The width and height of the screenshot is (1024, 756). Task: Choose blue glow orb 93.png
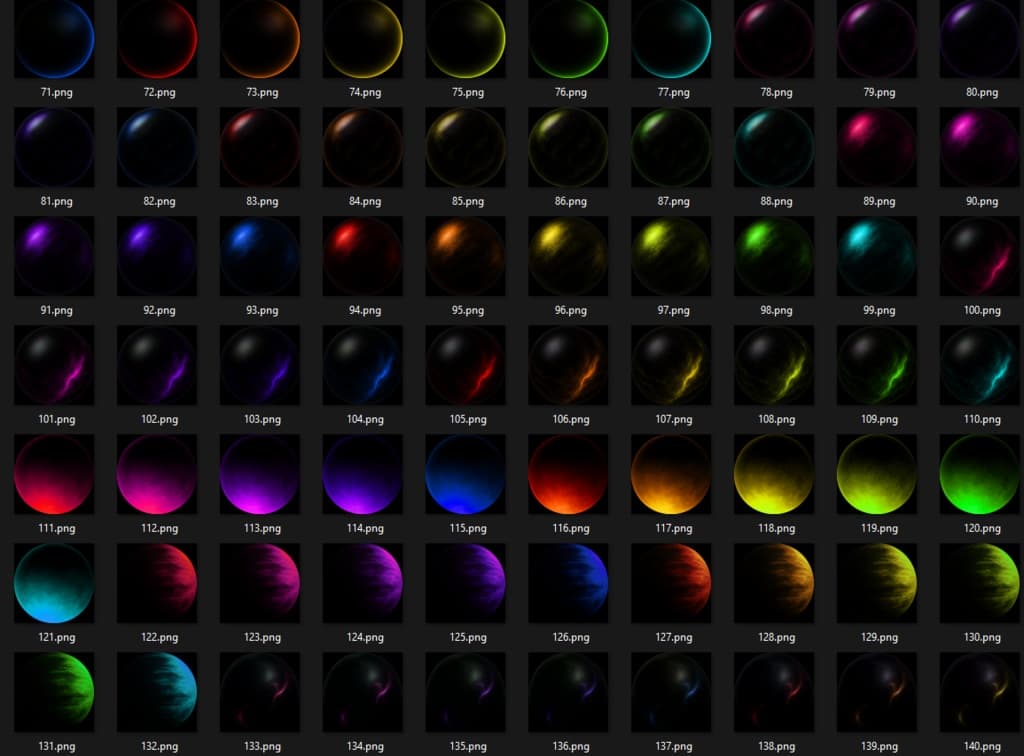260,256
